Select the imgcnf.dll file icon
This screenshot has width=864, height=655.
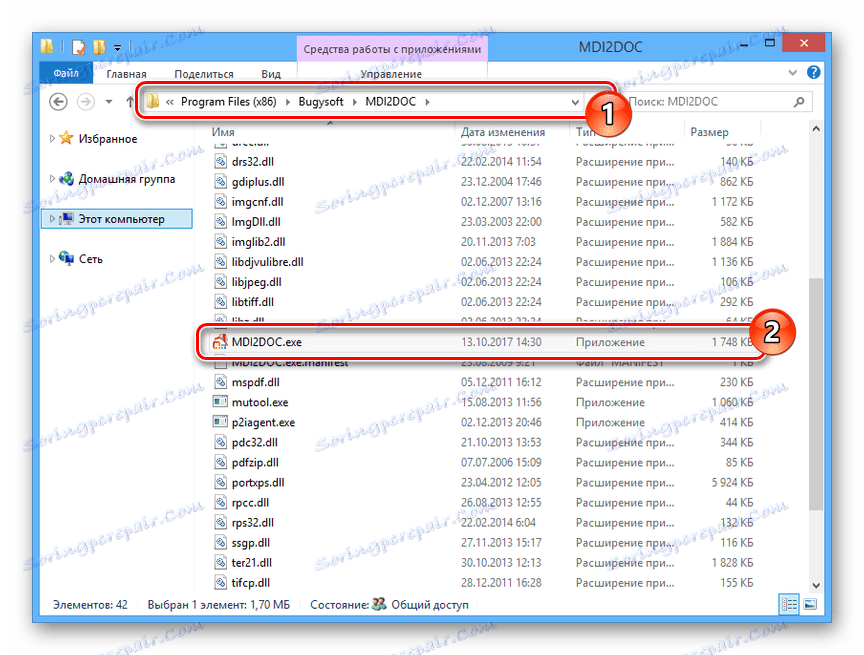pos(220,202)
